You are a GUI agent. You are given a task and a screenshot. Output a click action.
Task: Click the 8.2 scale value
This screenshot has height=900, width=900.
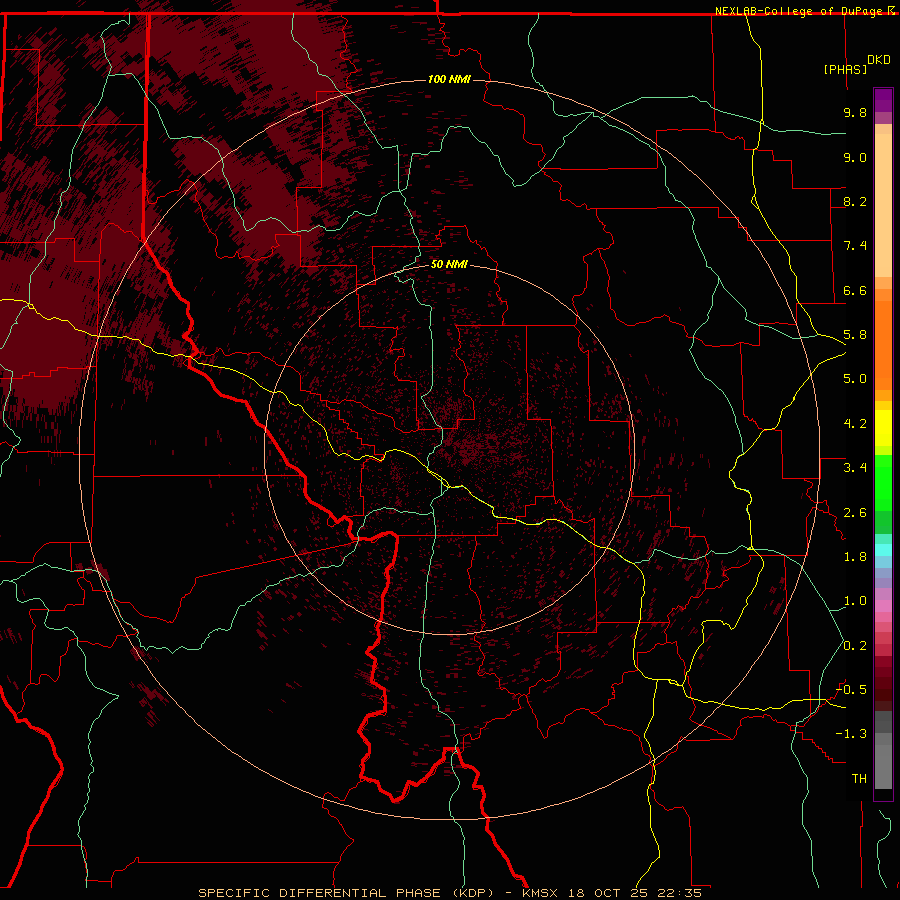[x=855, y=201]
